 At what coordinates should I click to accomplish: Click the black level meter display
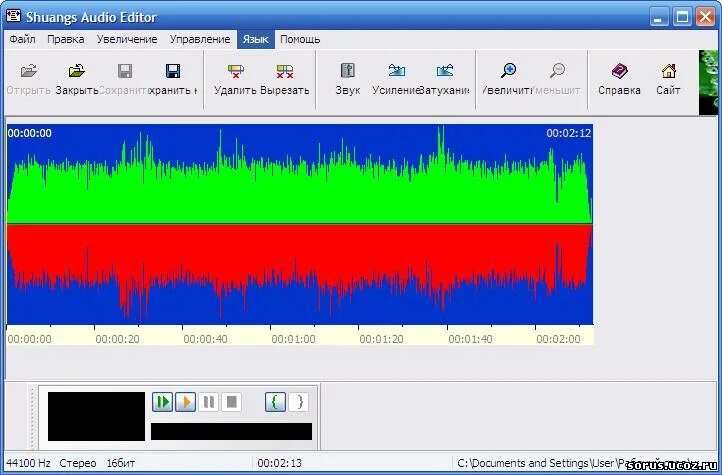[96, 417]
